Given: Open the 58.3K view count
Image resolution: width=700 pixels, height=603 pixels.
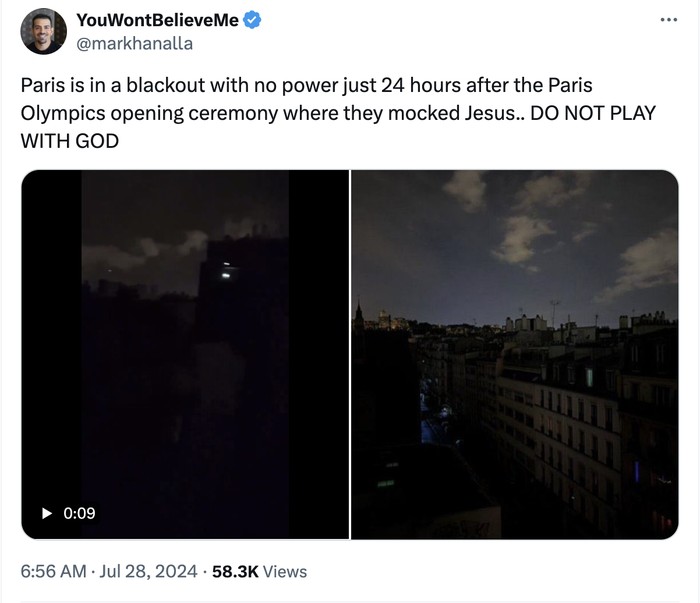Looking at the screenshot, I should click(x=236, y=572).
